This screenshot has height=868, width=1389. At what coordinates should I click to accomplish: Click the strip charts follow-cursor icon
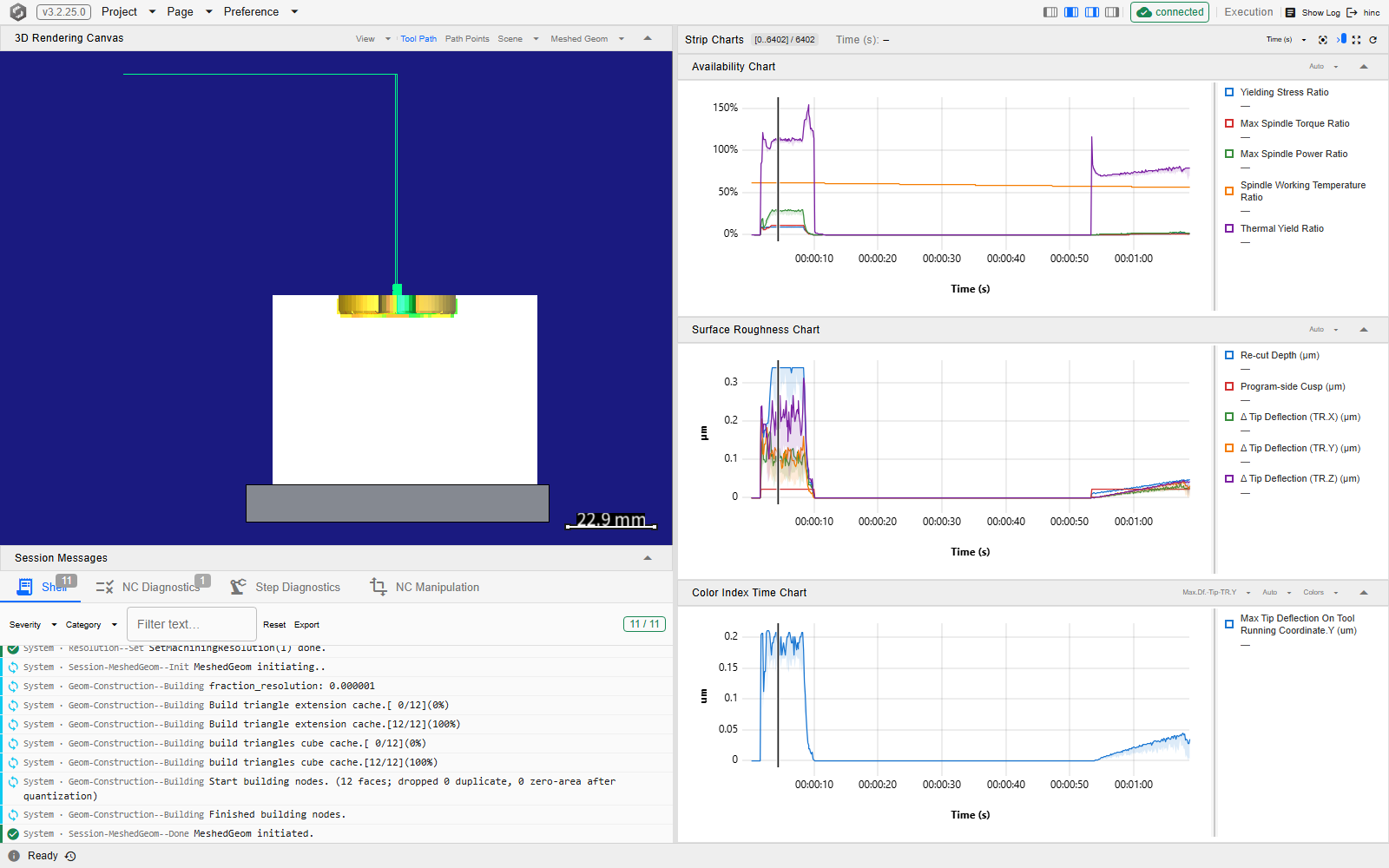[x=1341, y=39]
